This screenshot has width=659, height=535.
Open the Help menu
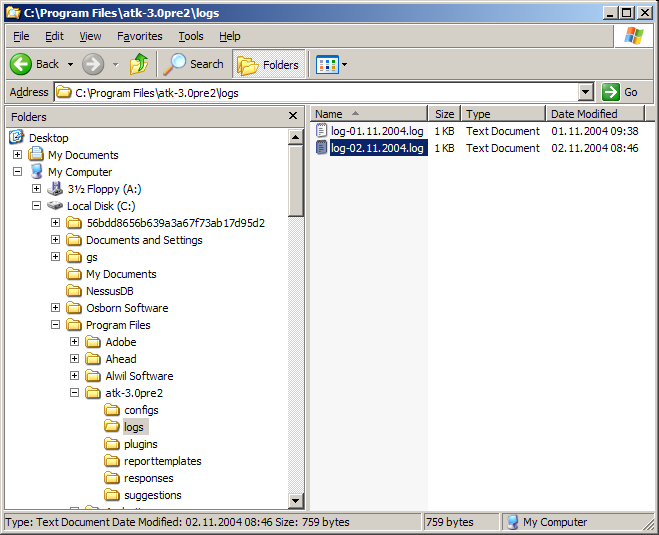[229, 37]
